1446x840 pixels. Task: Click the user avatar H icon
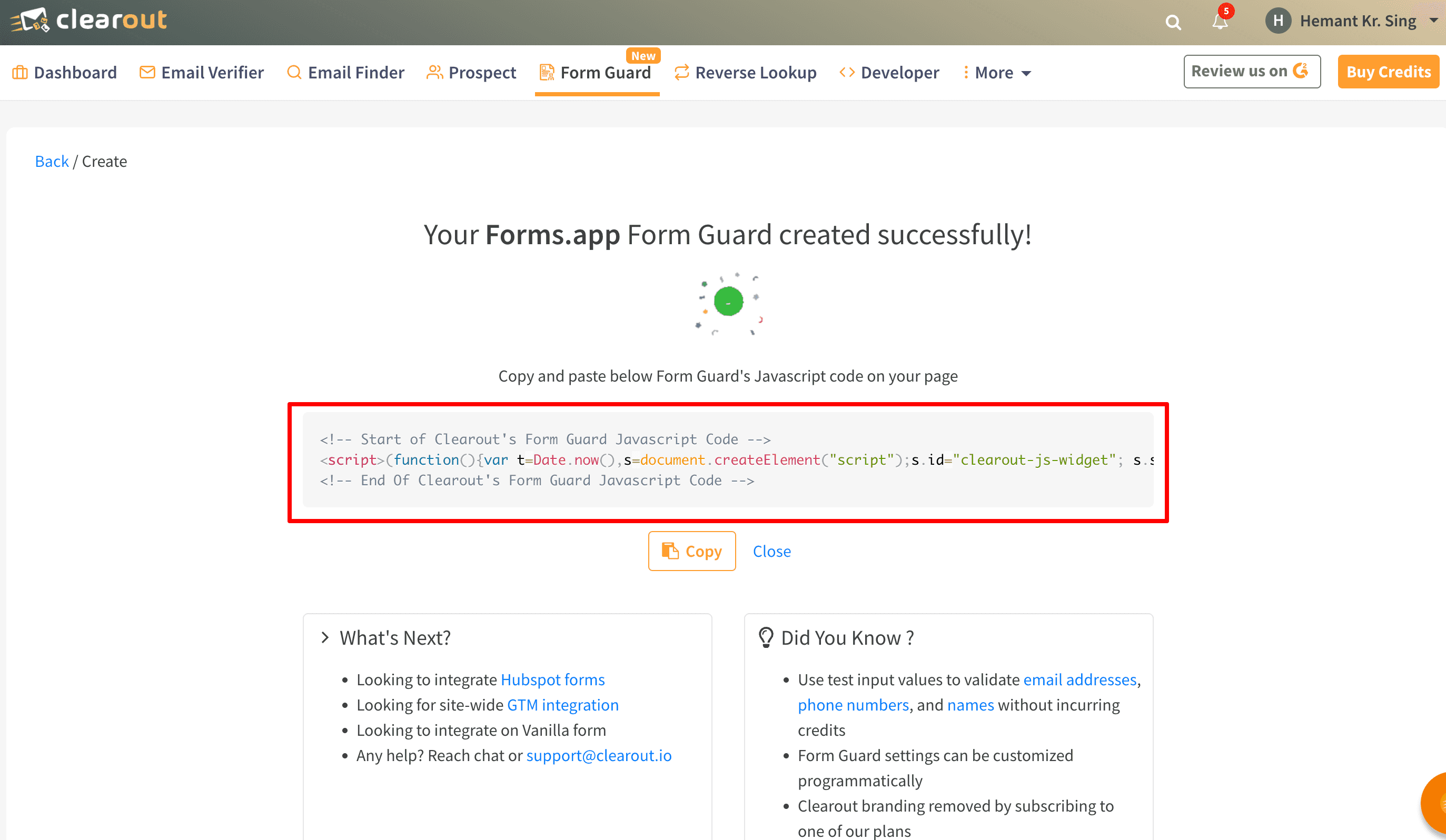coord(1278,21)
